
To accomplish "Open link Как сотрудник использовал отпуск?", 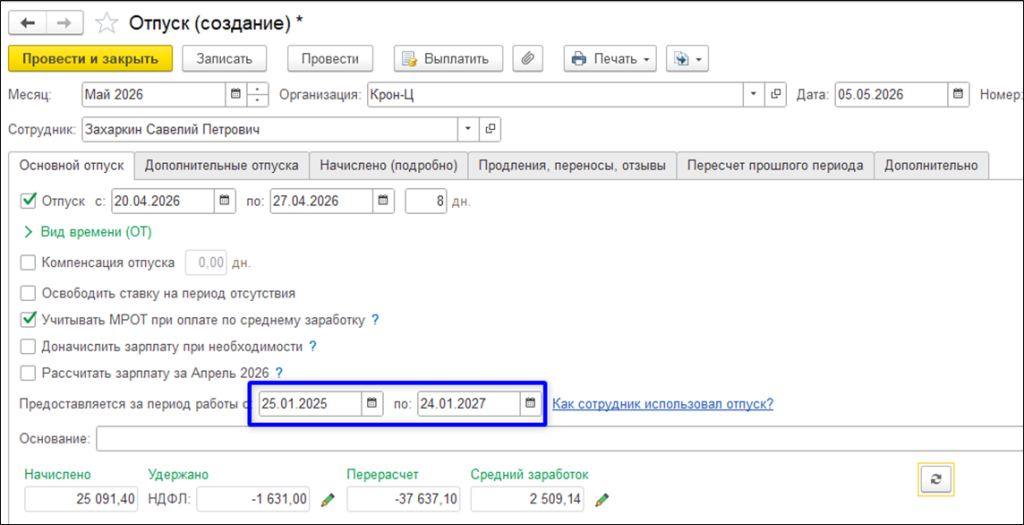I will 663,404.
